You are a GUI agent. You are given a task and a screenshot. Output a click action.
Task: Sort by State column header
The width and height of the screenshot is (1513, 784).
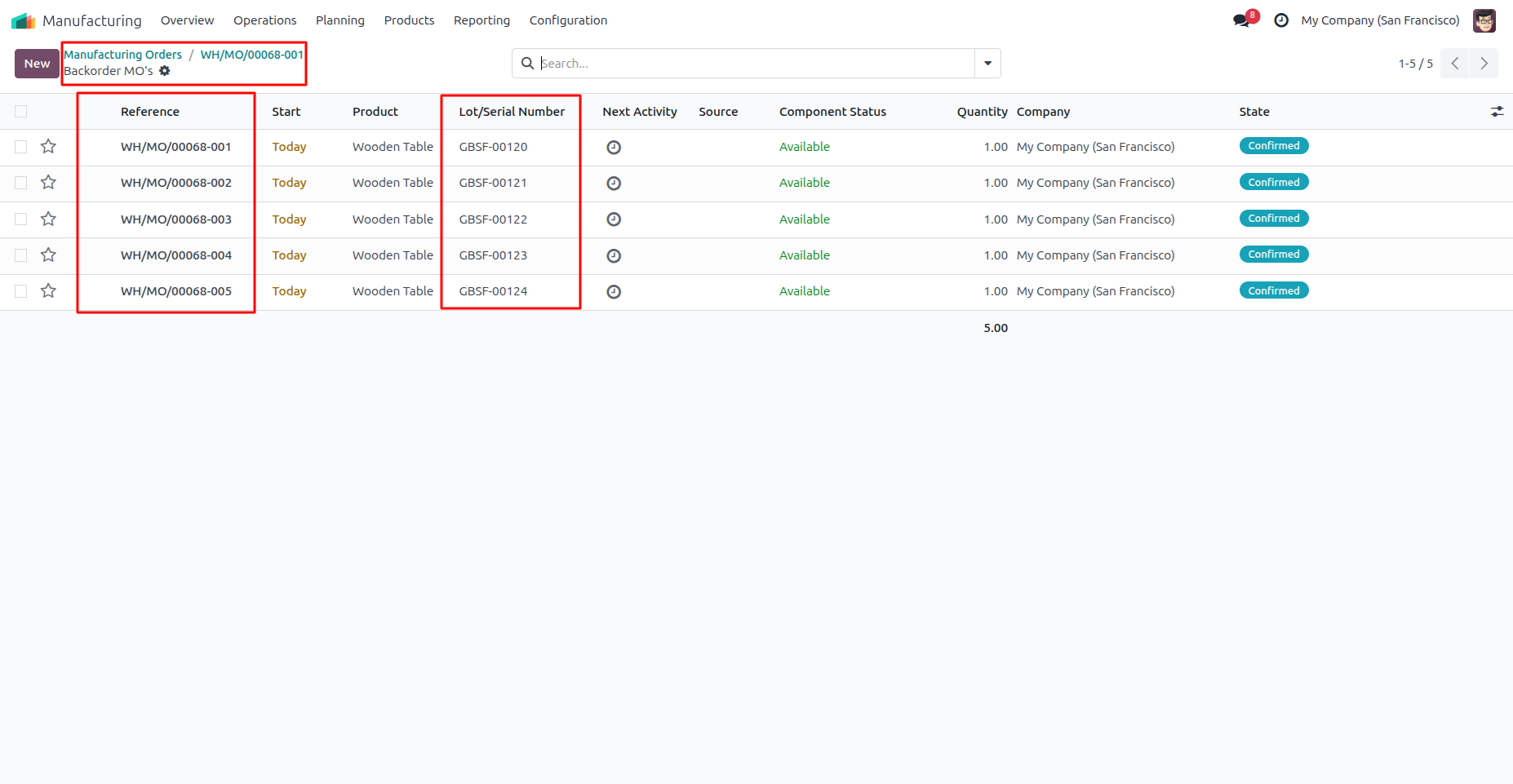click(1254, 112)
